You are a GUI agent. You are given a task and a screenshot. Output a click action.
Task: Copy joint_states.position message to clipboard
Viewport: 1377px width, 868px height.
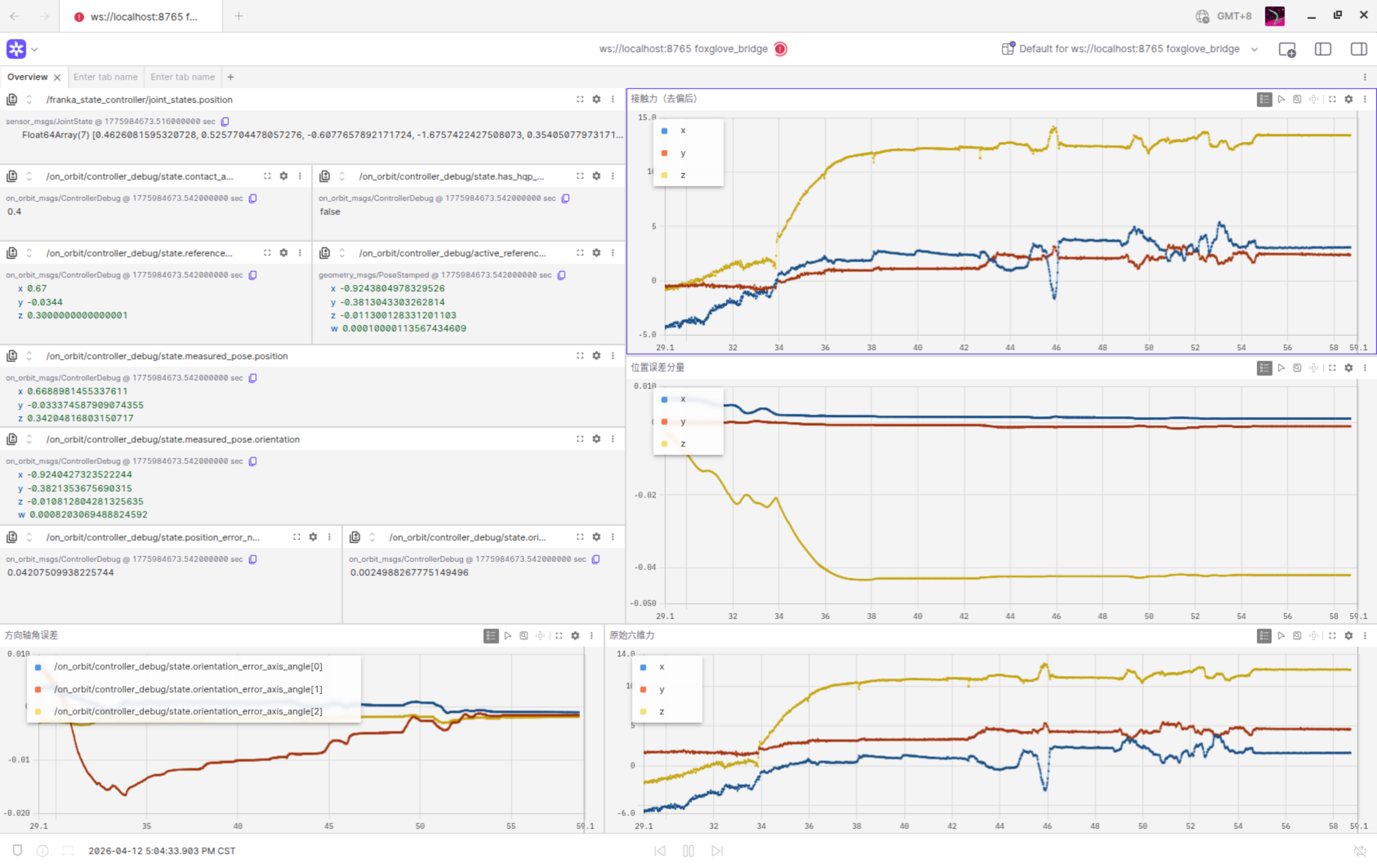tap(225, 122)
